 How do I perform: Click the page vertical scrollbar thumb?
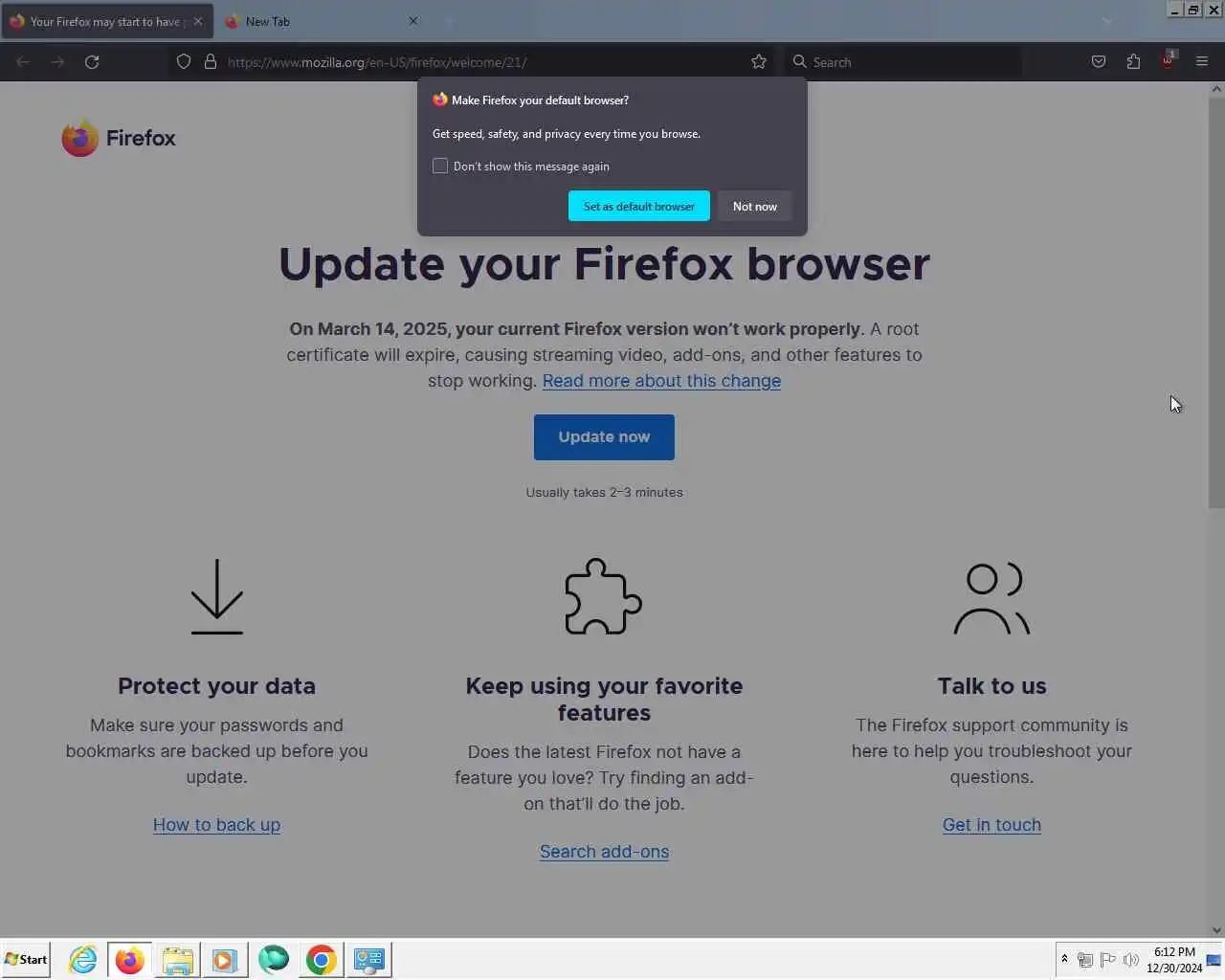[x=1216, y=302]
